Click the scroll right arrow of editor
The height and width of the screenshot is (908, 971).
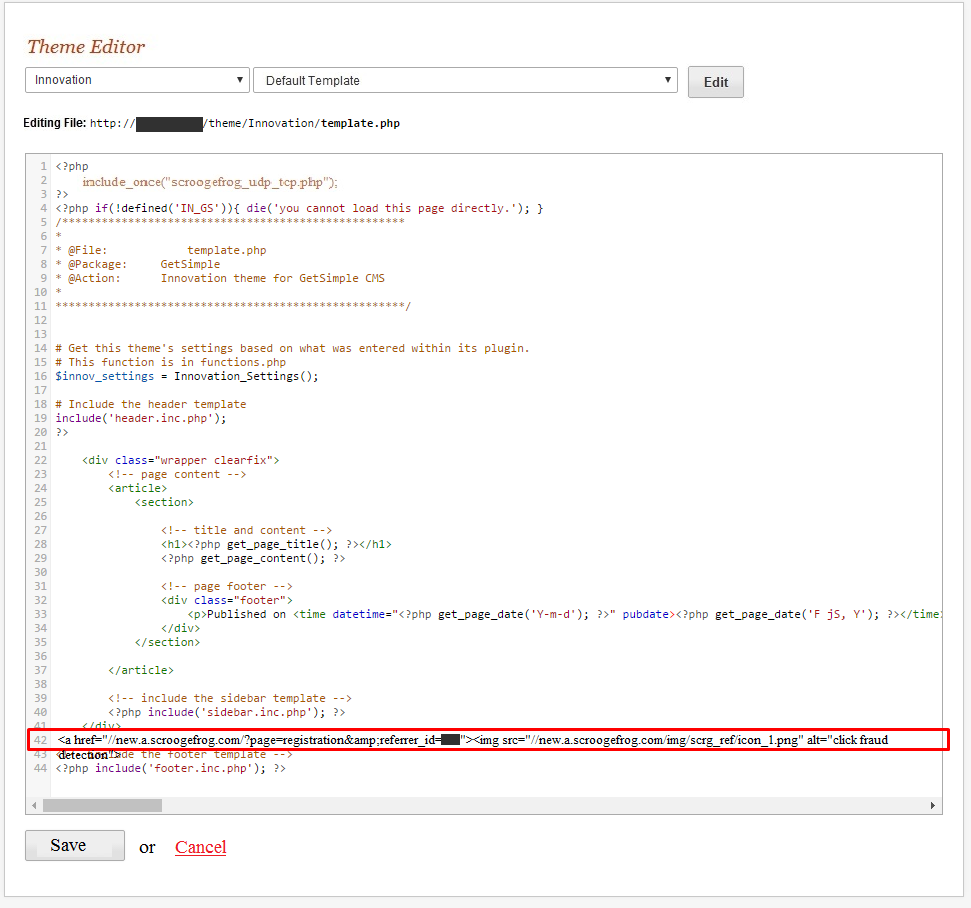coord(934,805)
